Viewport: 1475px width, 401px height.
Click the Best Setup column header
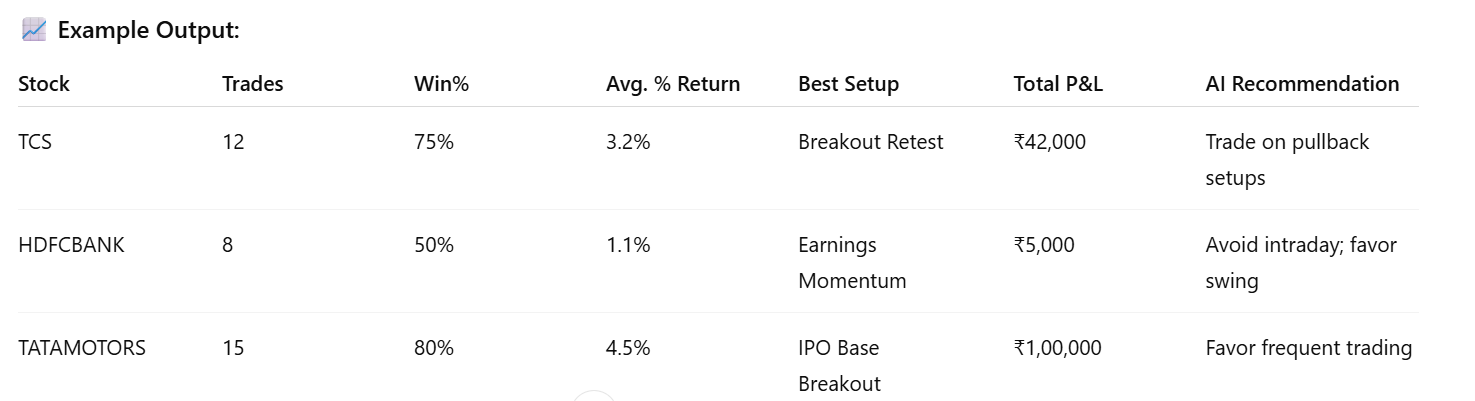tap(849, 84)
